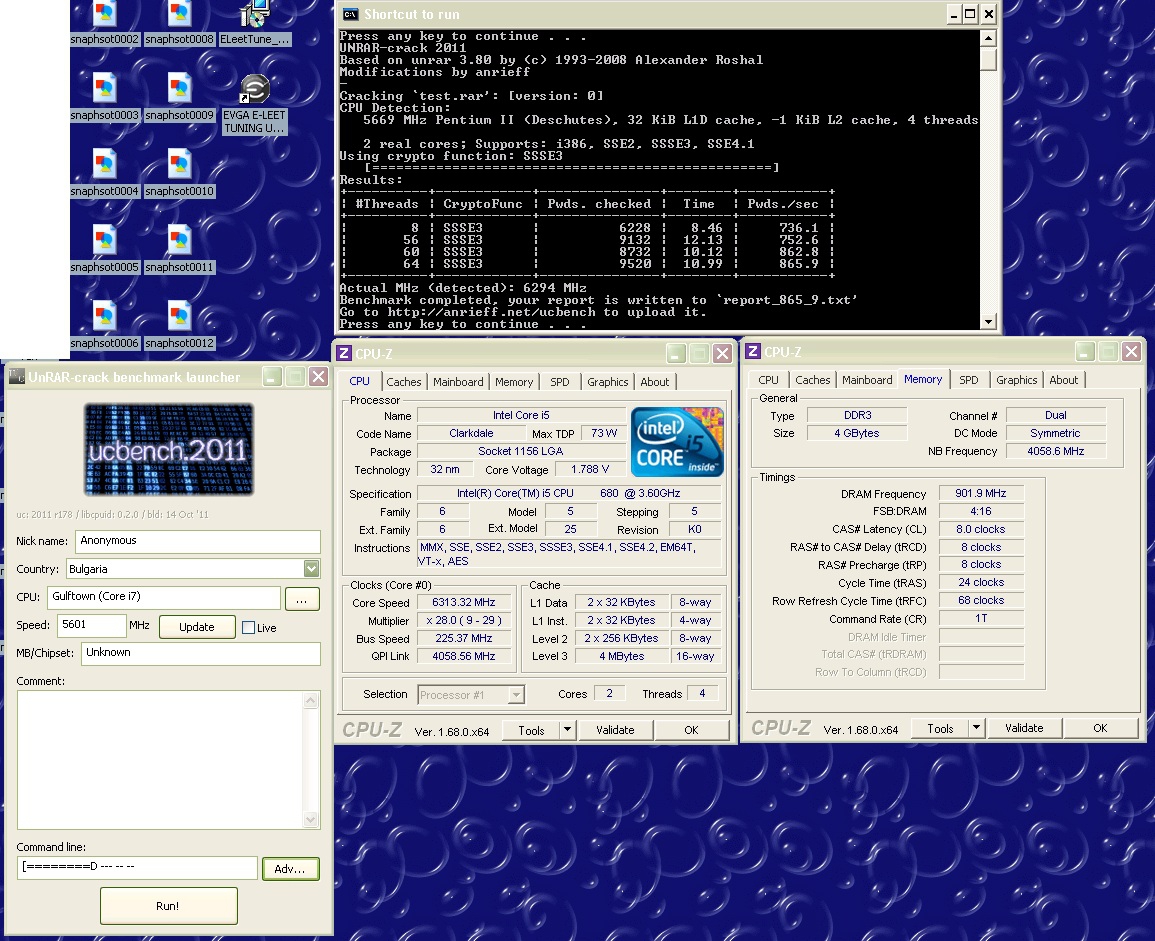The width and height of the screenshot is (1155, 941).
Task: Close the UnRAR-crack benchmark launcher window
Action: coord(318,377)
